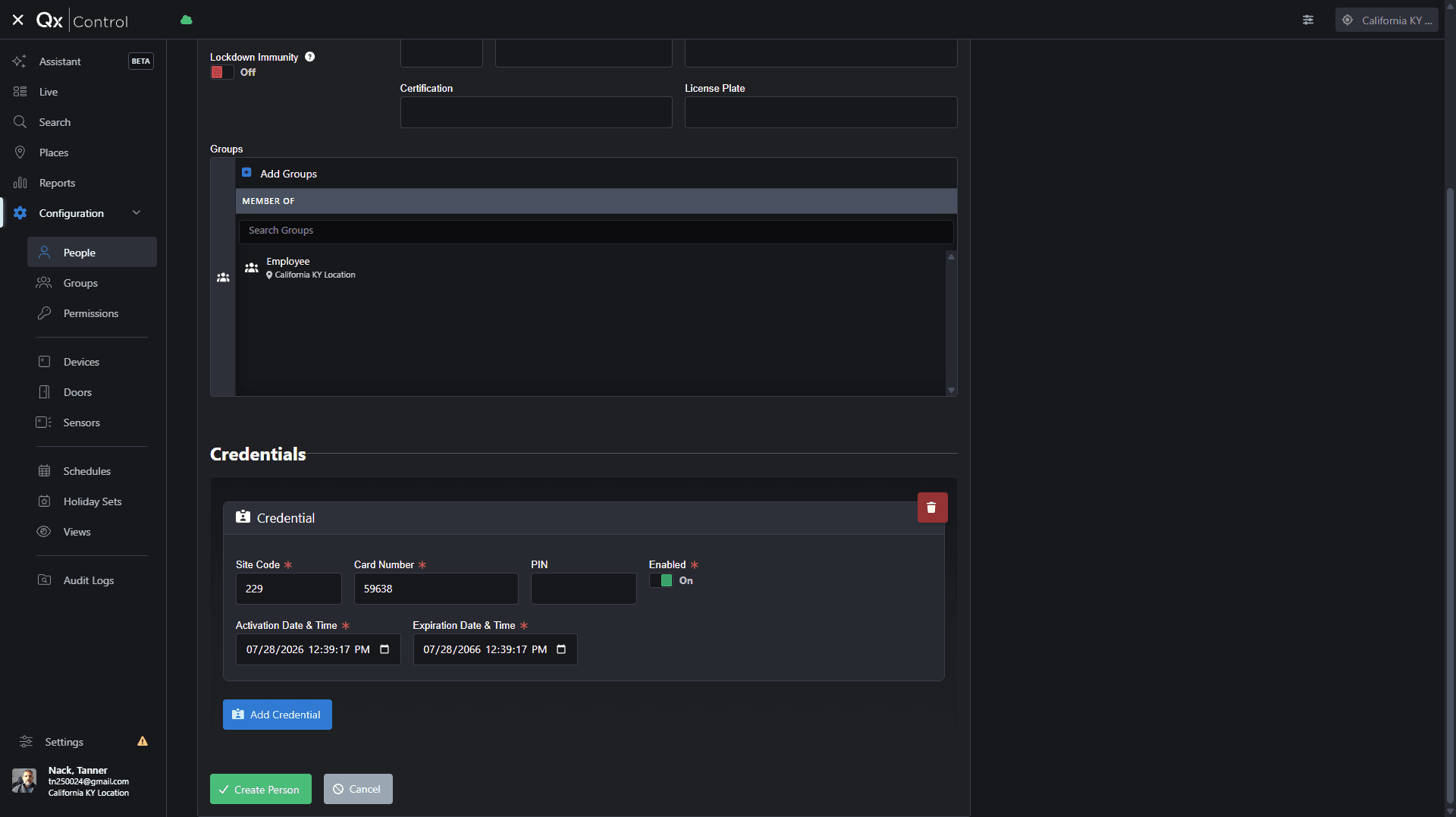Delete the credential with red trash icon
This screenshot has height=817, width=1456.
(932, 507)
